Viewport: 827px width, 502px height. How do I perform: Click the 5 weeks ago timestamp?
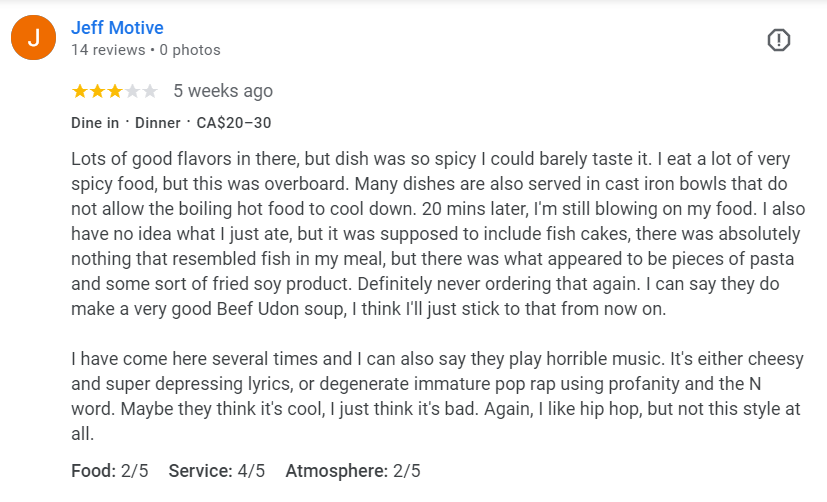tap(223, 91)
